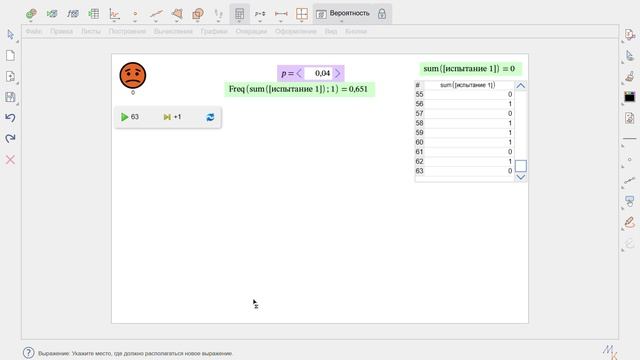The height and width of the screenshot is (360, 640).
Task: Click the sad orange face object
Action: point(133,76)
